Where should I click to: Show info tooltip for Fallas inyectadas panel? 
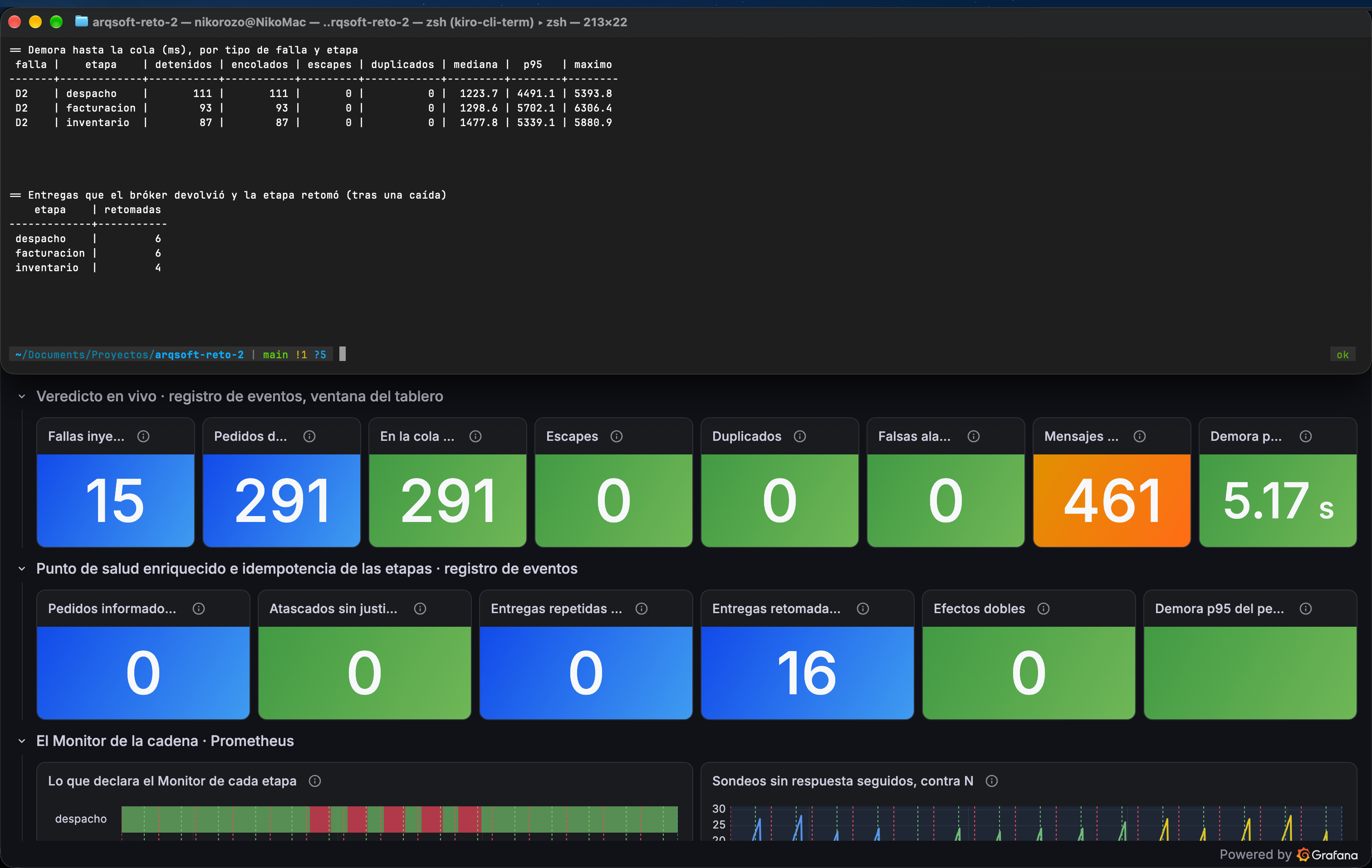click(x=143, y=436)
